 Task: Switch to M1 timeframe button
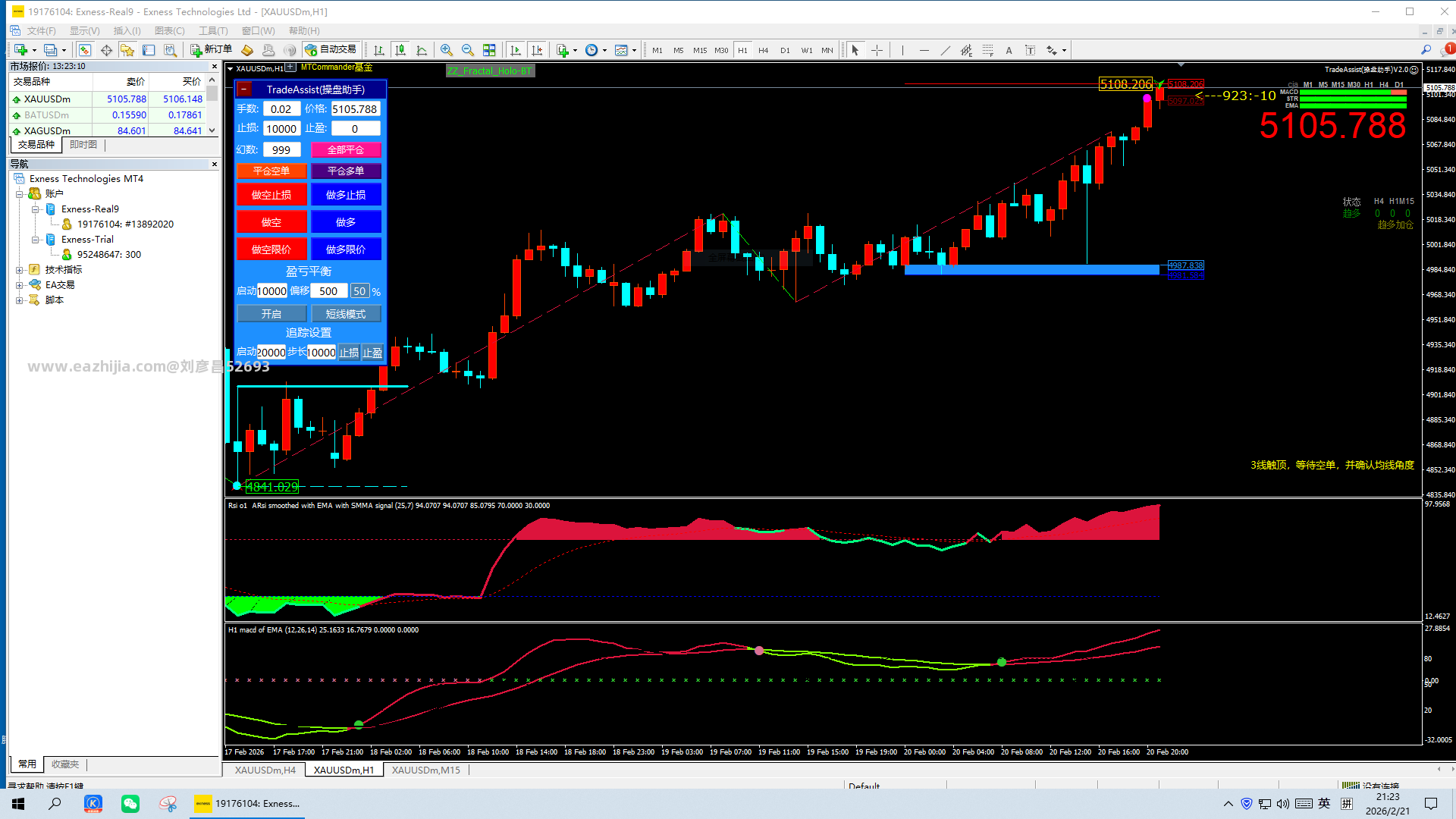[657, 50]
